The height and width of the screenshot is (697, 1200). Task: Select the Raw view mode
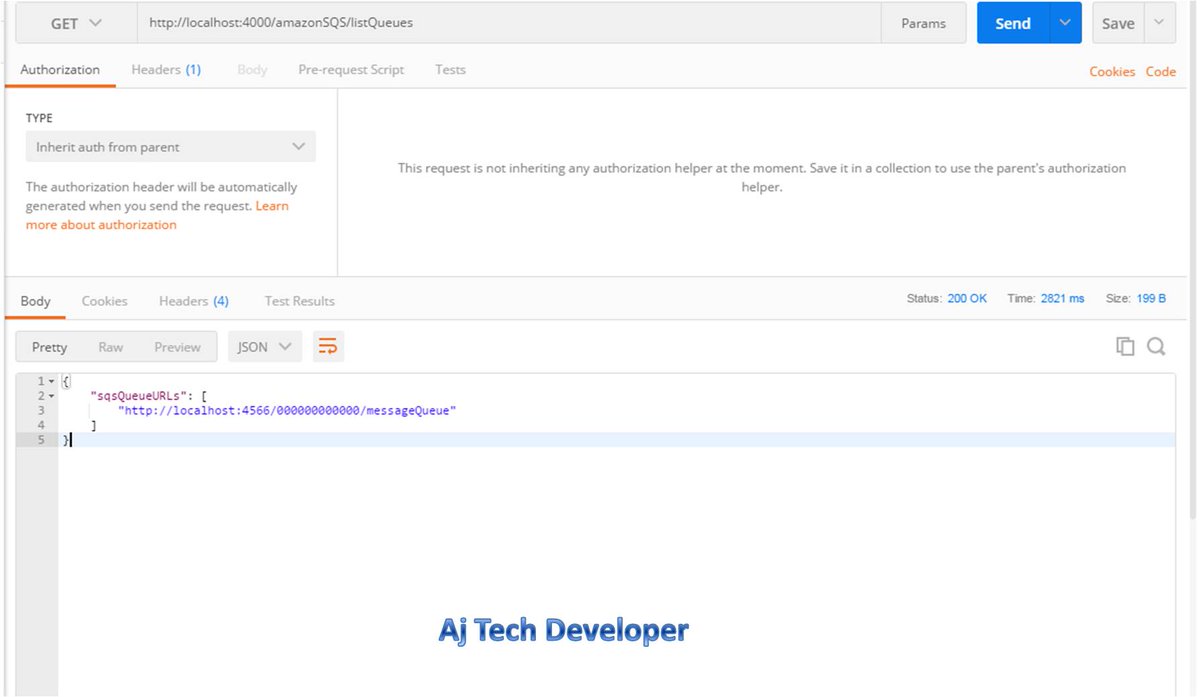tap(111, 347)
